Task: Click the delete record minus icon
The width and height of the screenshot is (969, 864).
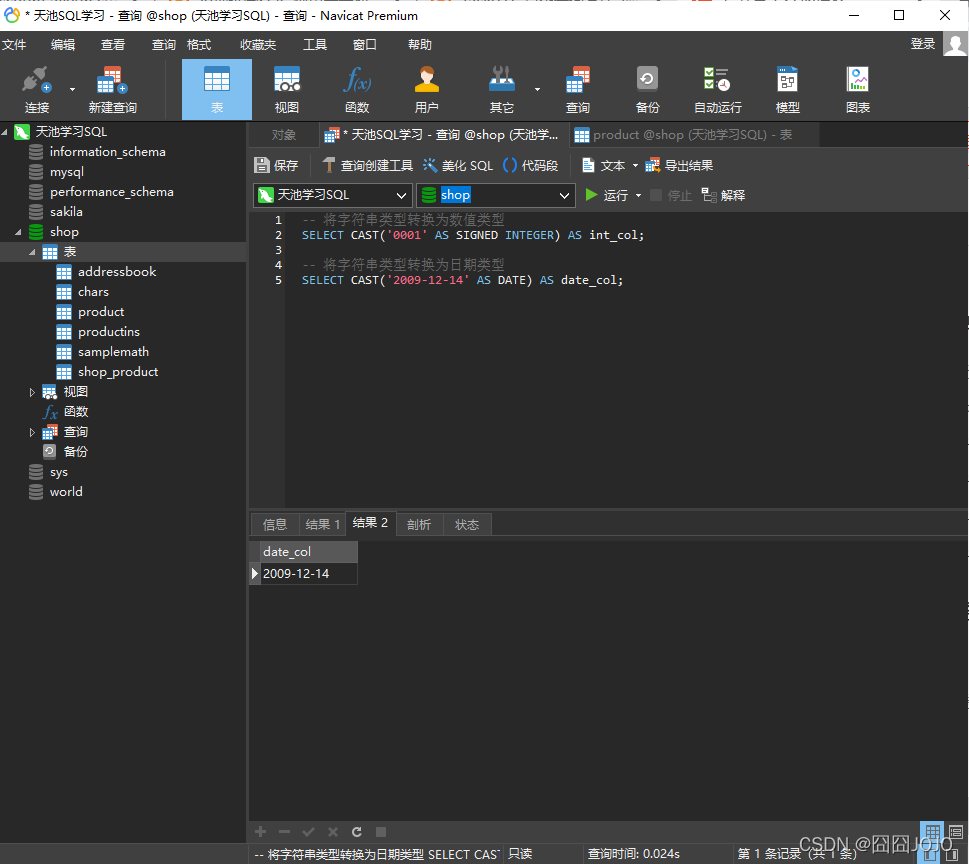Action: [284, 832]
